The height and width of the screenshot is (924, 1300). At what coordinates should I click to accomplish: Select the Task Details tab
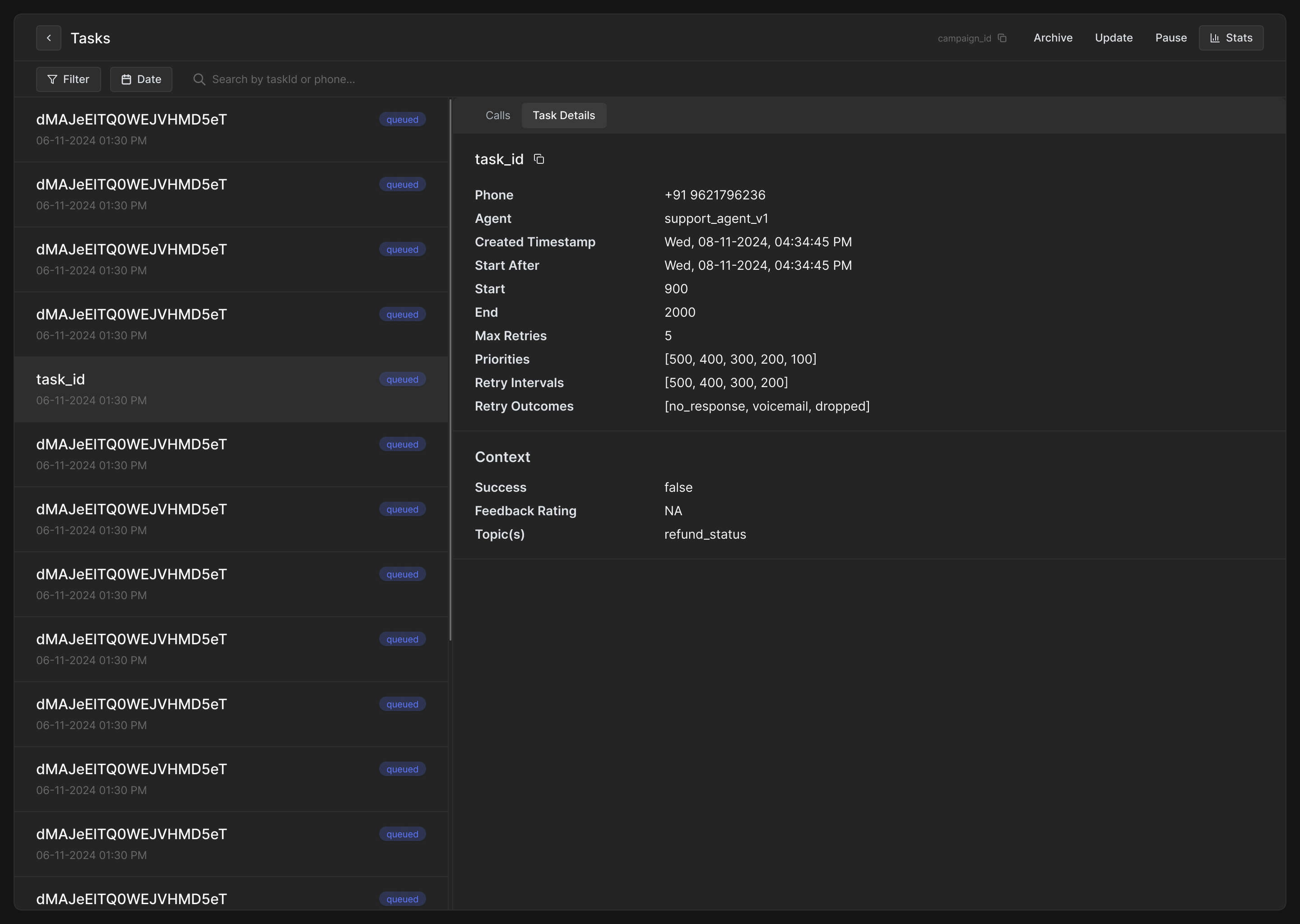pyautogui.click(x=563, y=115)
